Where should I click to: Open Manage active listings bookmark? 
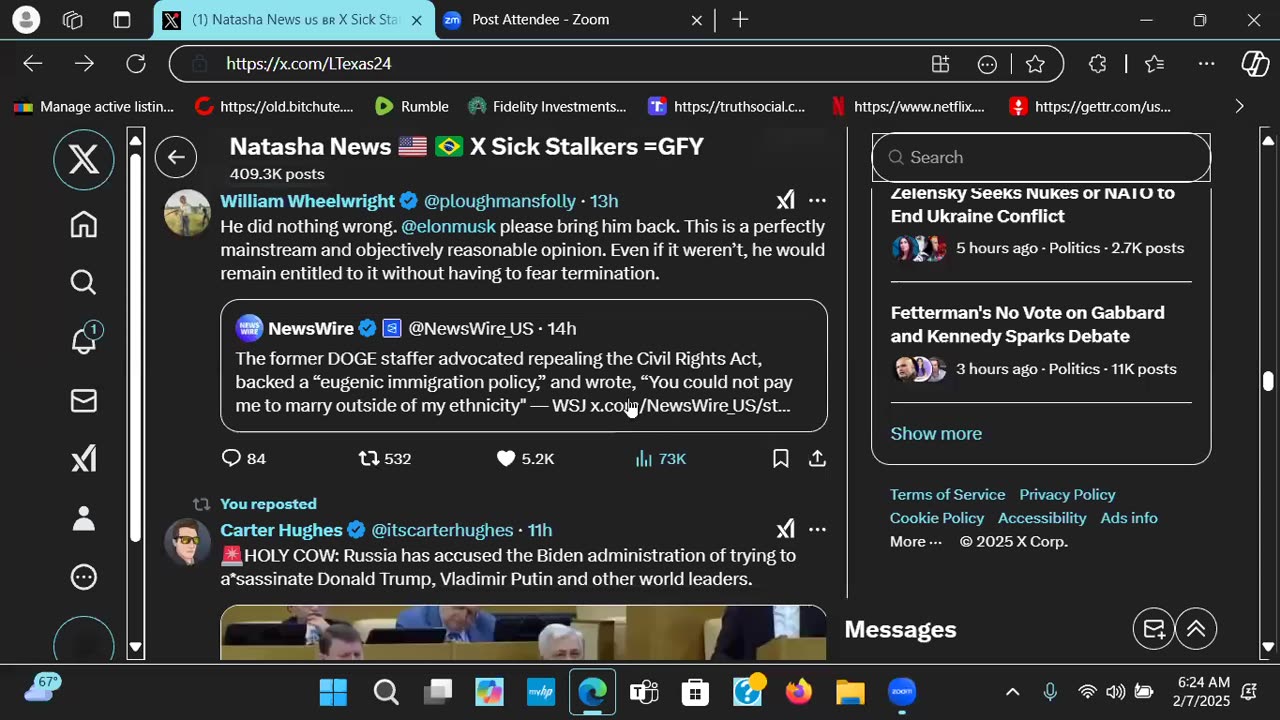click(94, 106)
